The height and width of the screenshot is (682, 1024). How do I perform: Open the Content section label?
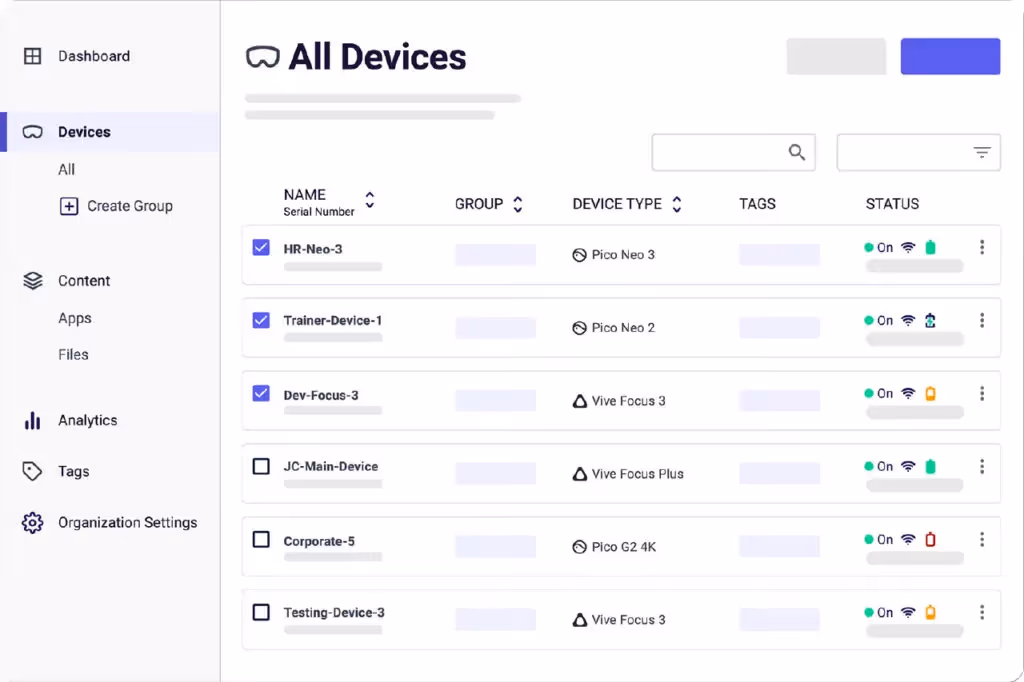84,281
